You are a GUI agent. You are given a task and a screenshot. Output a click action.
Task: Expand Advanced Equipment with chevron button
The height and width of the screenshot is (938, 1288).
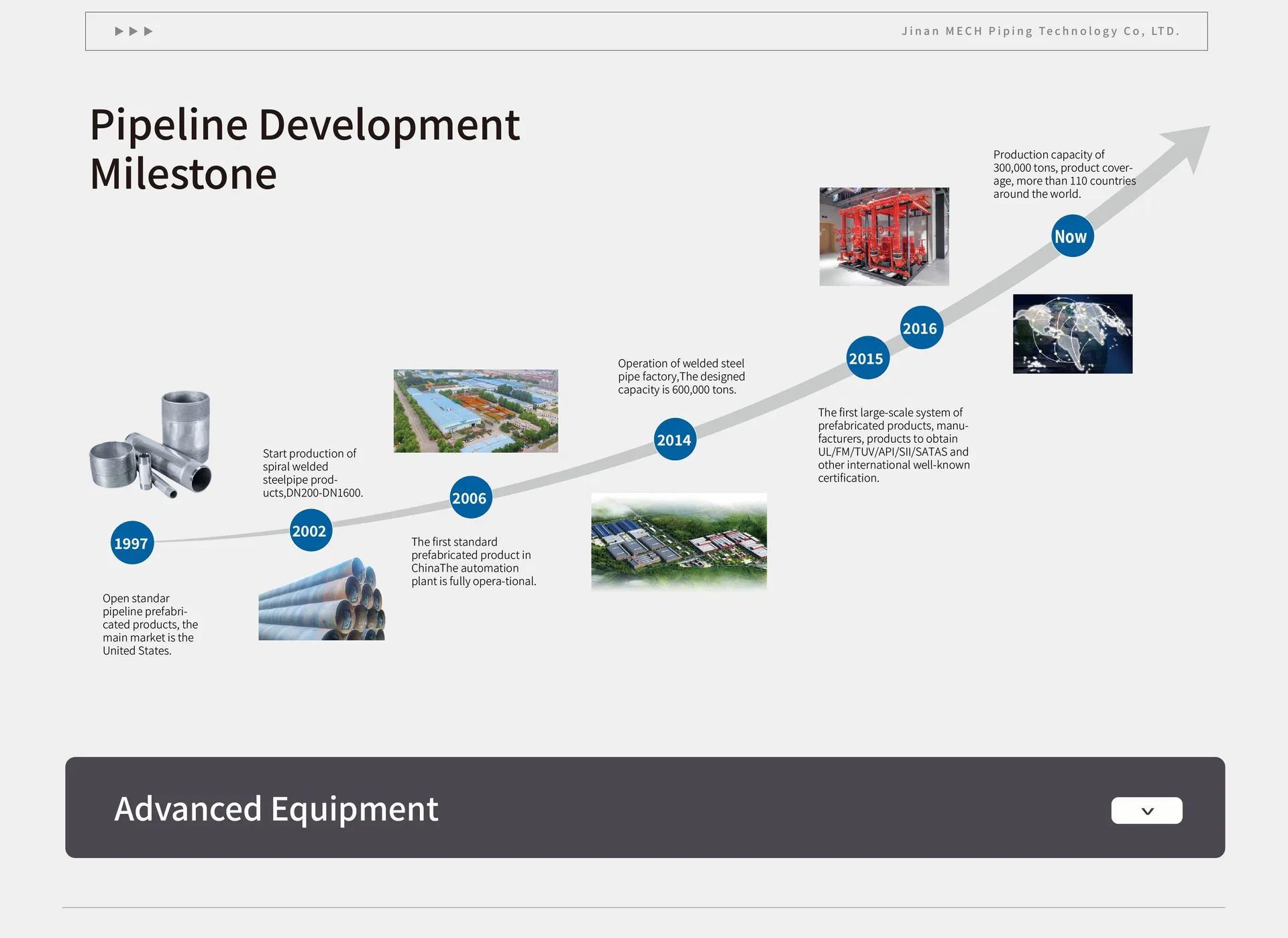pos(1146,811)
